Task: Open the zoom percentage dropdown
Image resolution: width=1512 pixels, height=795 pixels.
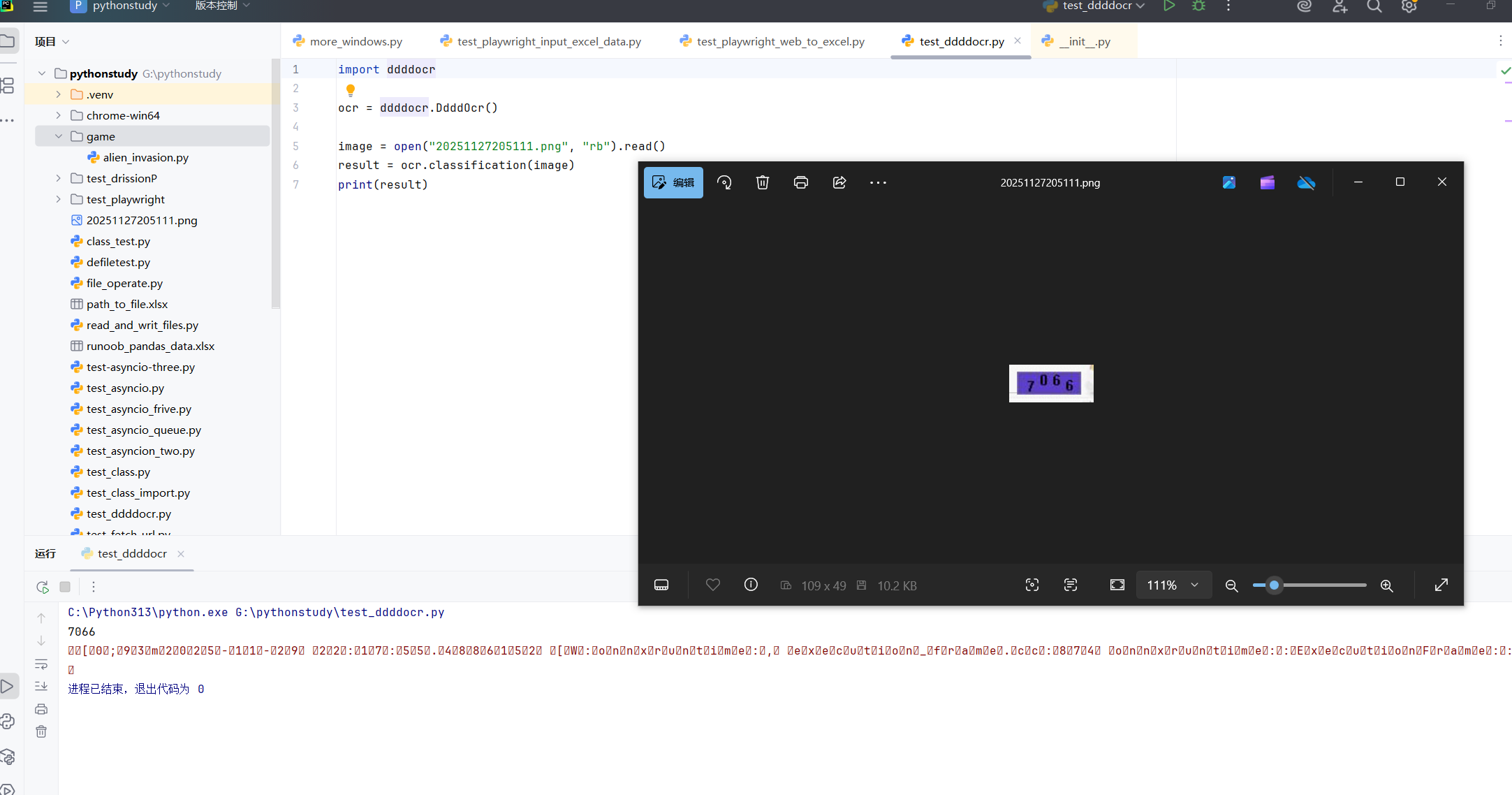Action: tap(1194, 585)
